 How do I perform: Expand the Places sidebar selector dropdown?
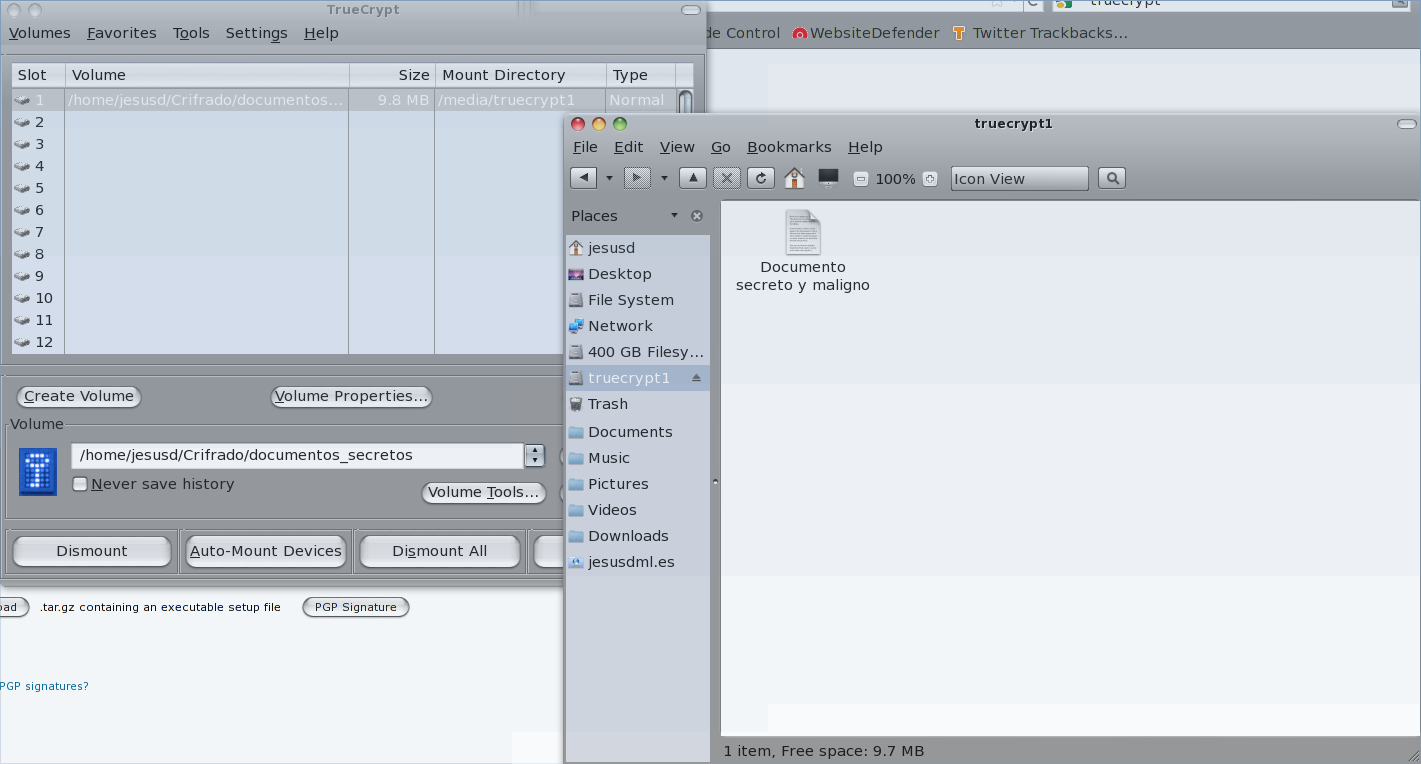tap(674, 216)
